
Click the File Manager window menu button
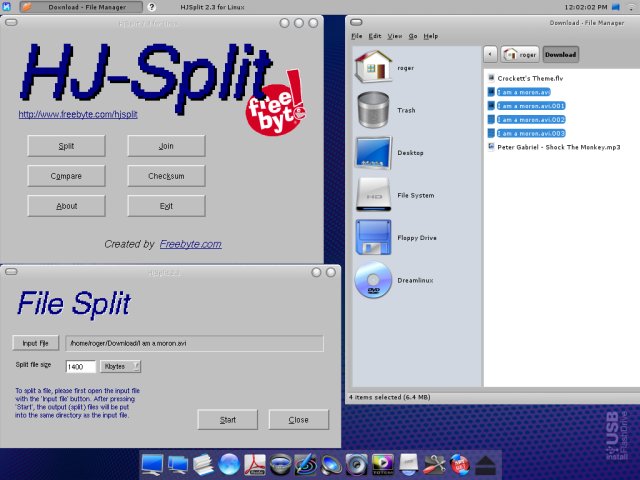pyautogui.click(x=356, y=22)
